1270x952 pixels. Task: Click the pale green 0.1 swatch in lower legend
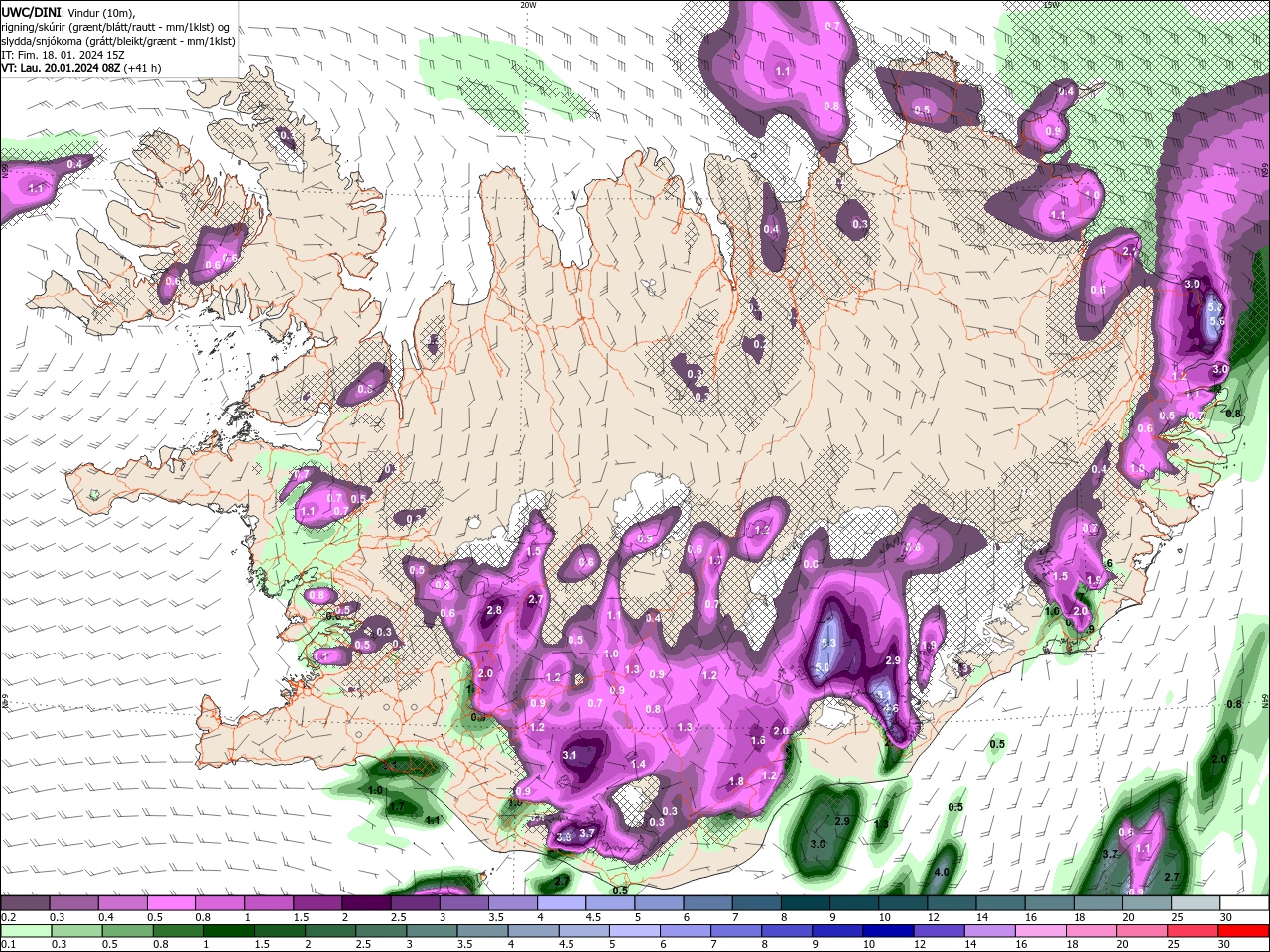(28, 931)
